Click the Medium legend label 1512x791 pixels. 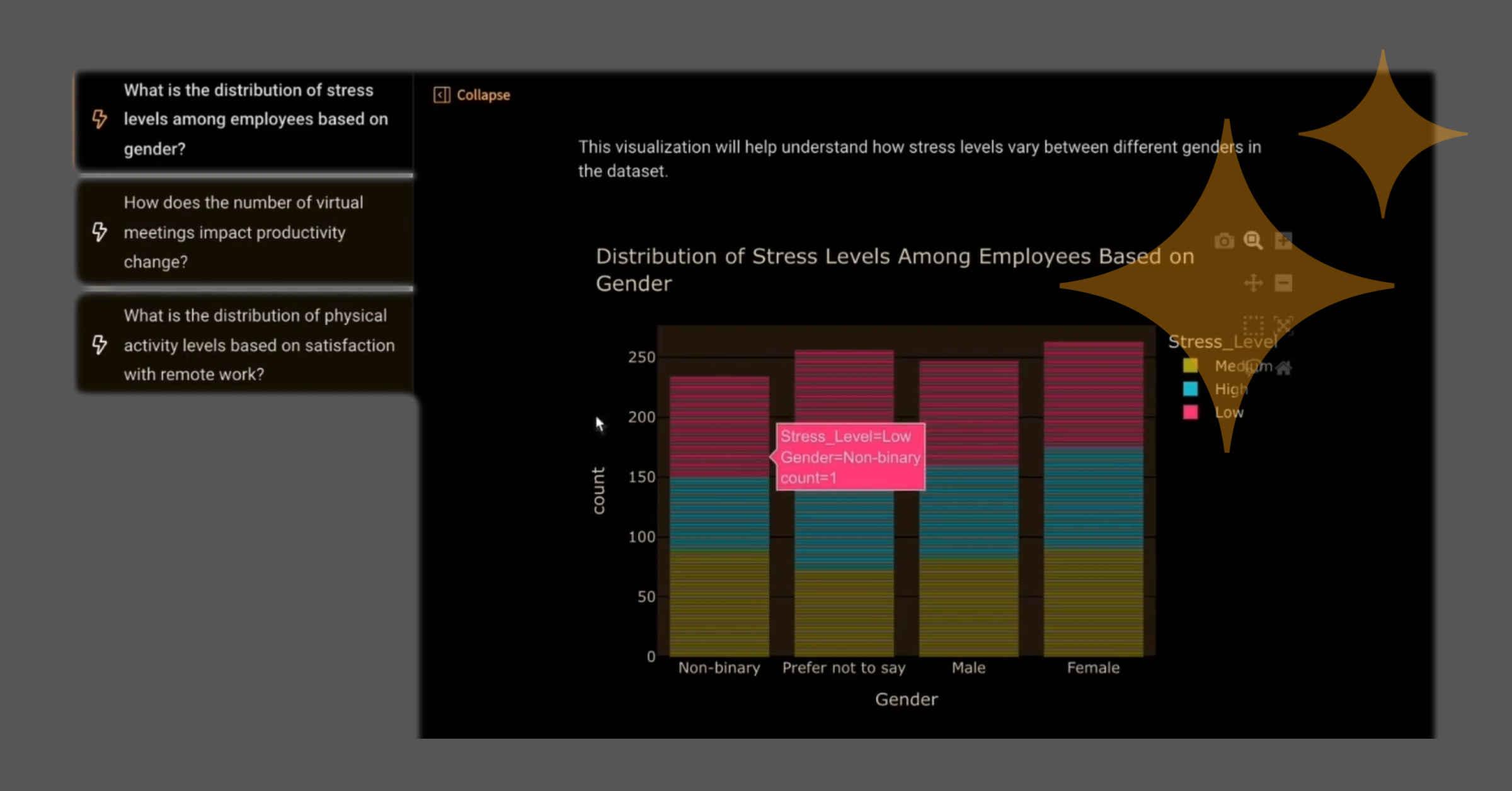tap(1243, 366)
